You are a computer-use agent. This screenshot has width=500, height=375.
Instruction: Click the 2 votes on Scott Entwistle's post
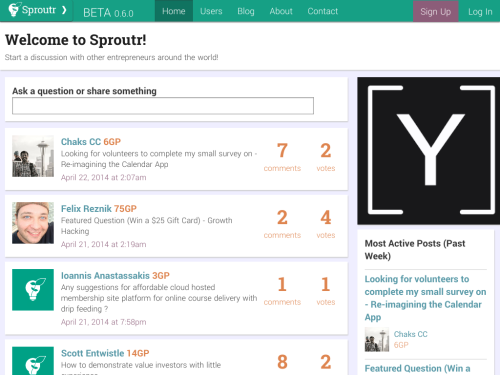click(326, 362)
